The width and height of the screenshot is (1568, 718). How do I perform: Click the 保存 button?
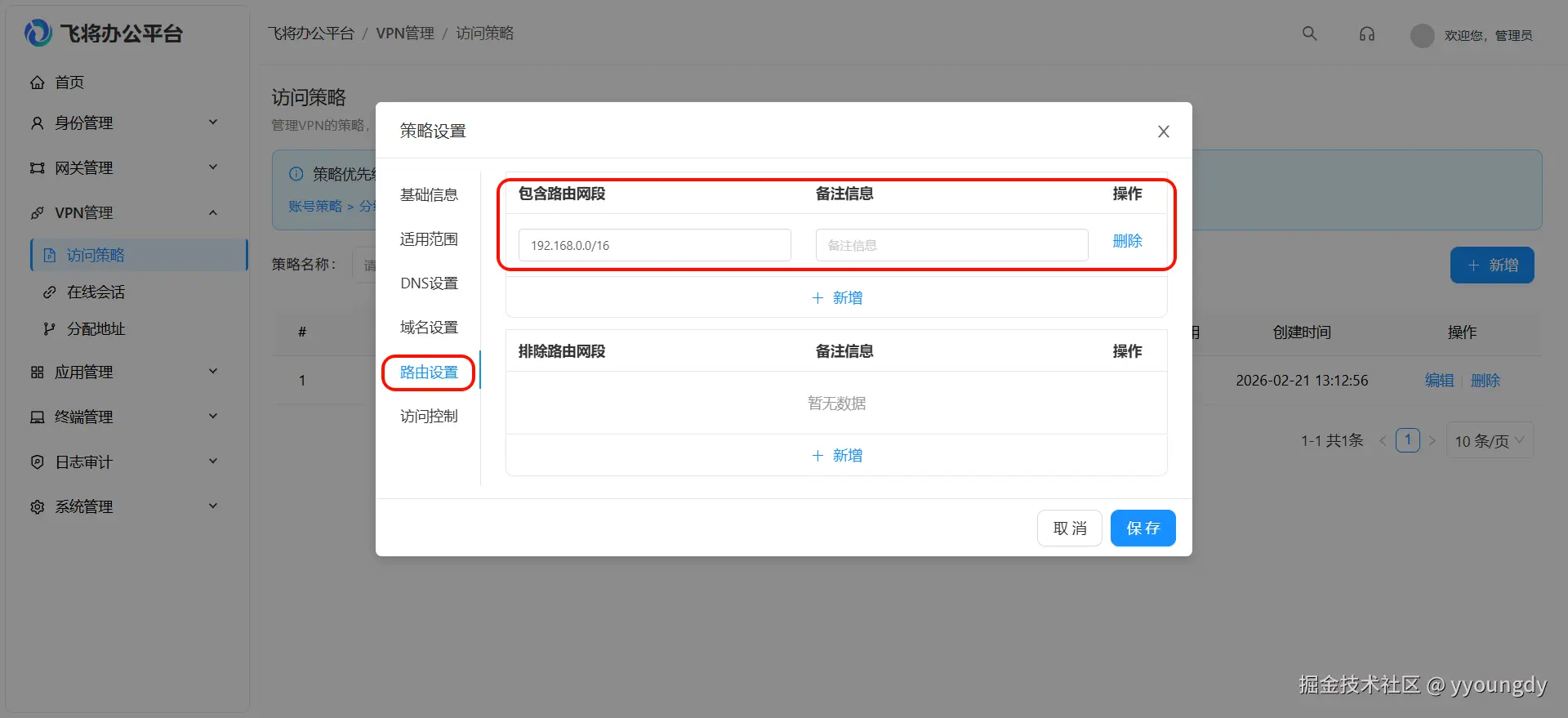1143,528
